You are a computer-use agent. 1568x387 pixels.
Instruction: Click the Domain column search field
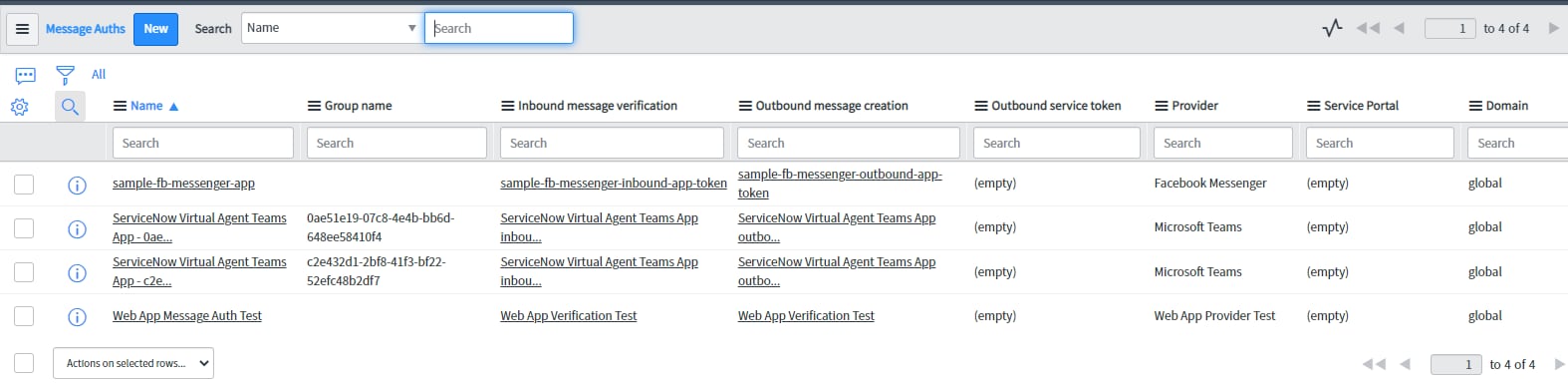coord(1518,143)
